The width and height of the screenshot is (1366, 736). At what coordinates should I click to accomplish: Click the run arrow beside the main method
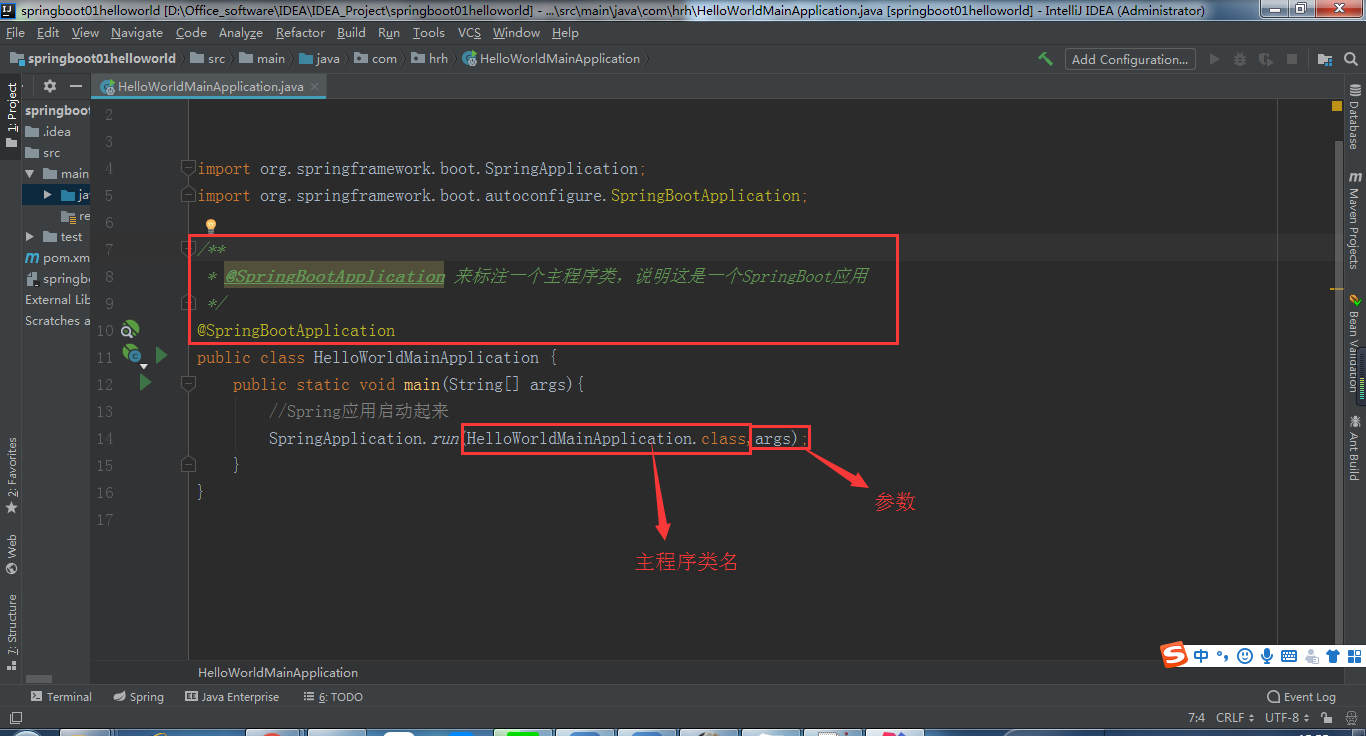pos(145,382)
